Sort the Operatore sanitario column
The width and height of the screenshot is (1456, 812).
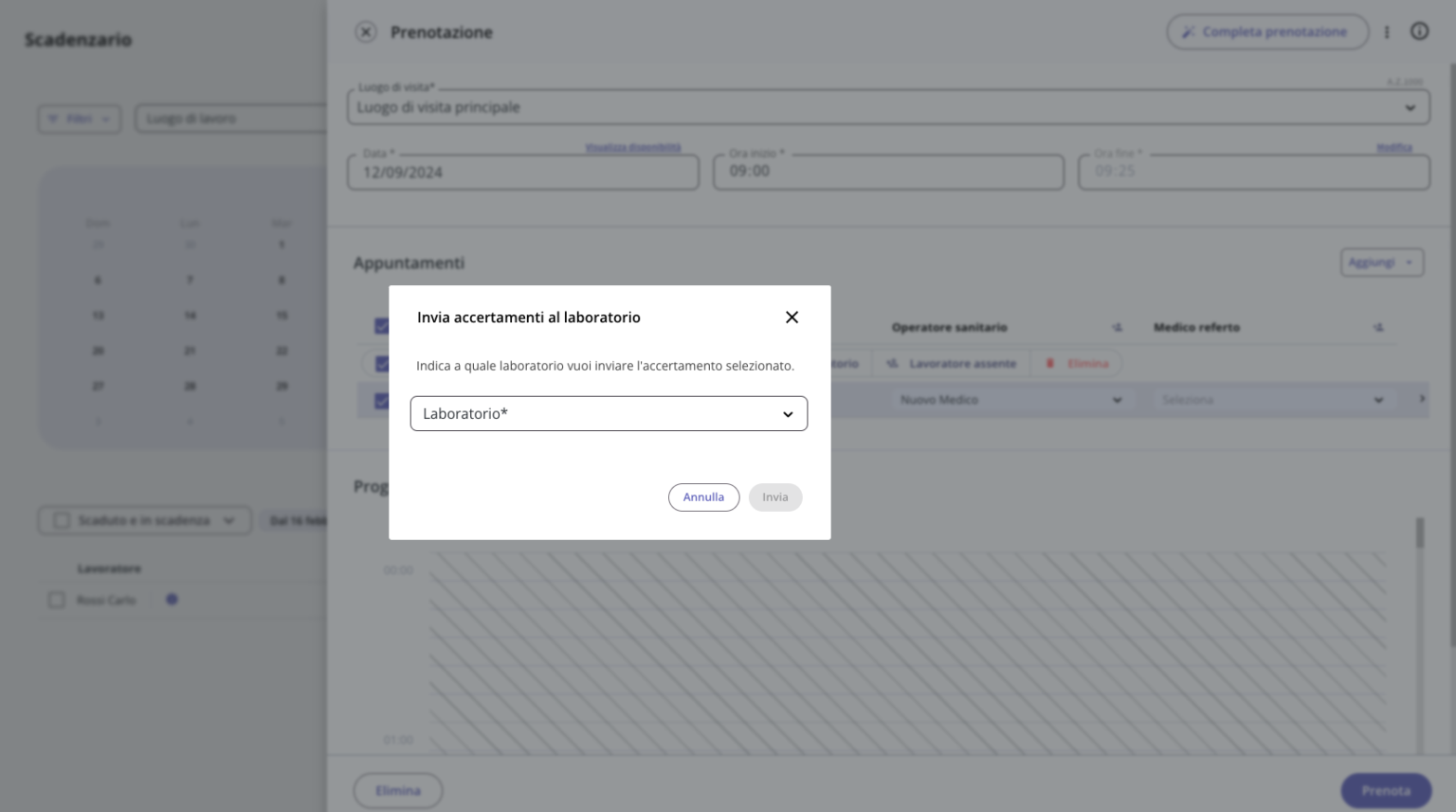click(1117, 327)
